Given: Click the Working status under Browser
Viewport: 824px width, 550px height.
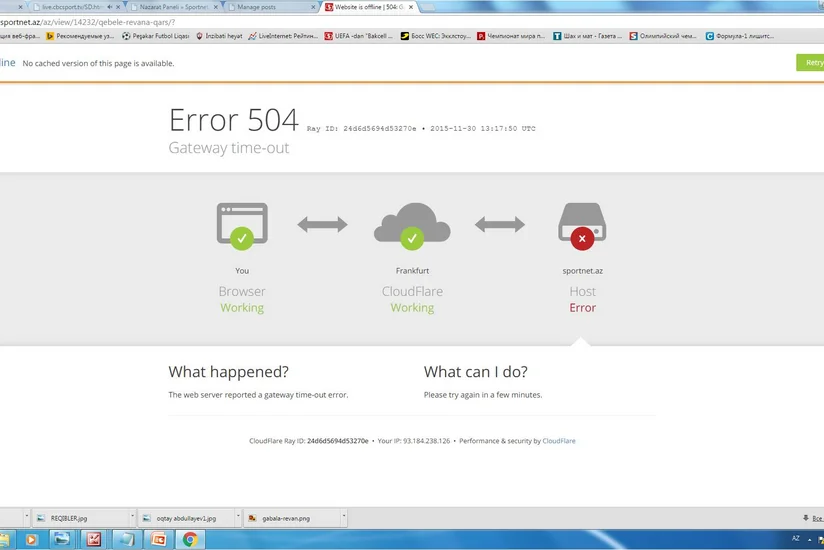Looking at the screenshot, I should click(242, 308).
